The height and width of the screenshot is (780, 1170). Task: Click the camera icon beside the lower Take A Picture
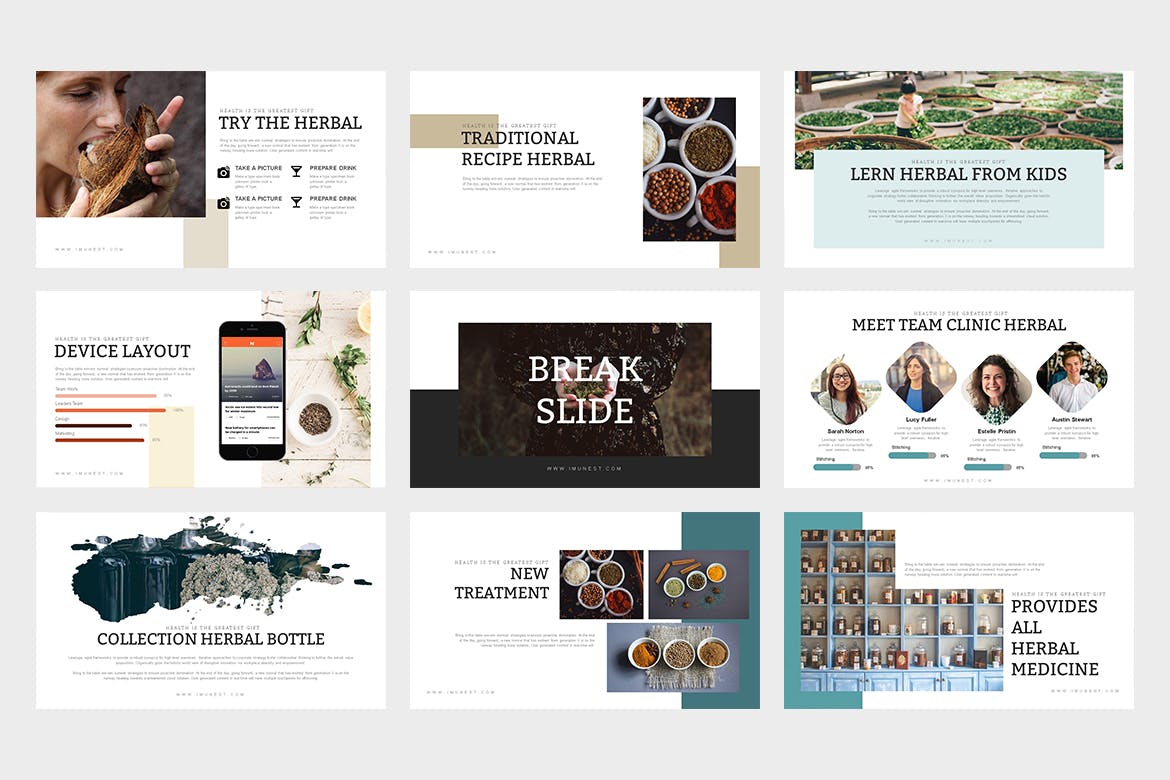coord(223,203)
